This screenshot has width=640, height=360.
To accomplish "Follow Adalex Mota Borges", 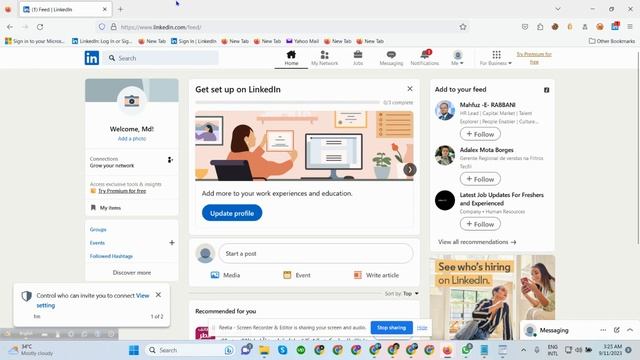I will coord(480,179).
